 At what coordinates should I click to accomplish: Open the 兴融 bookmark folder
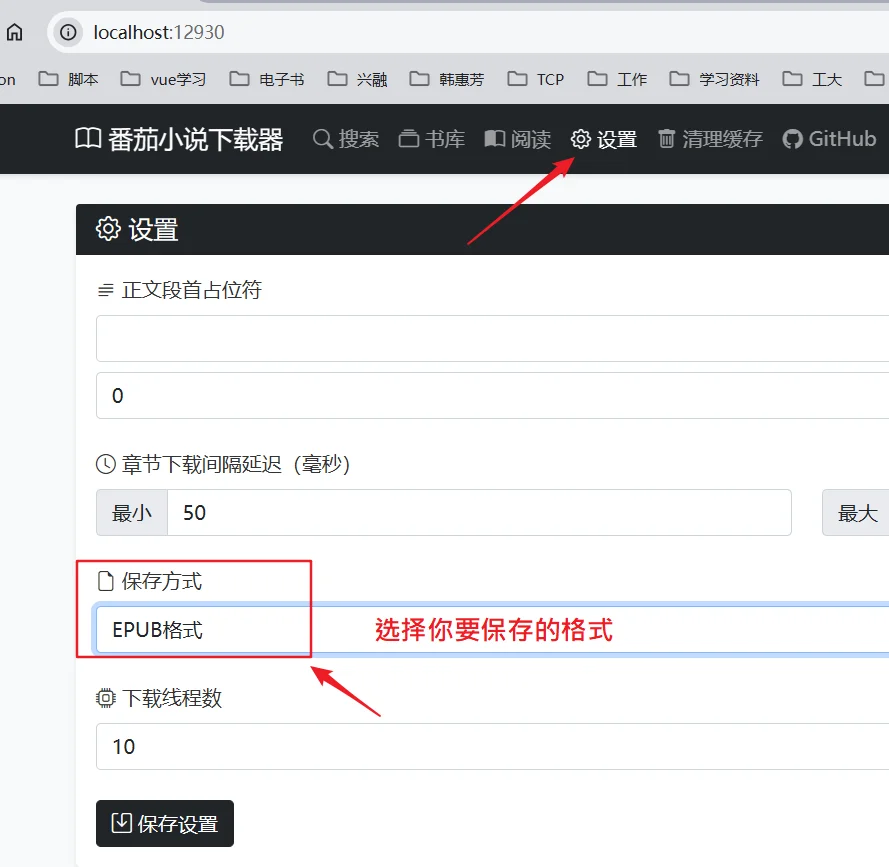[x=357, y=79]
